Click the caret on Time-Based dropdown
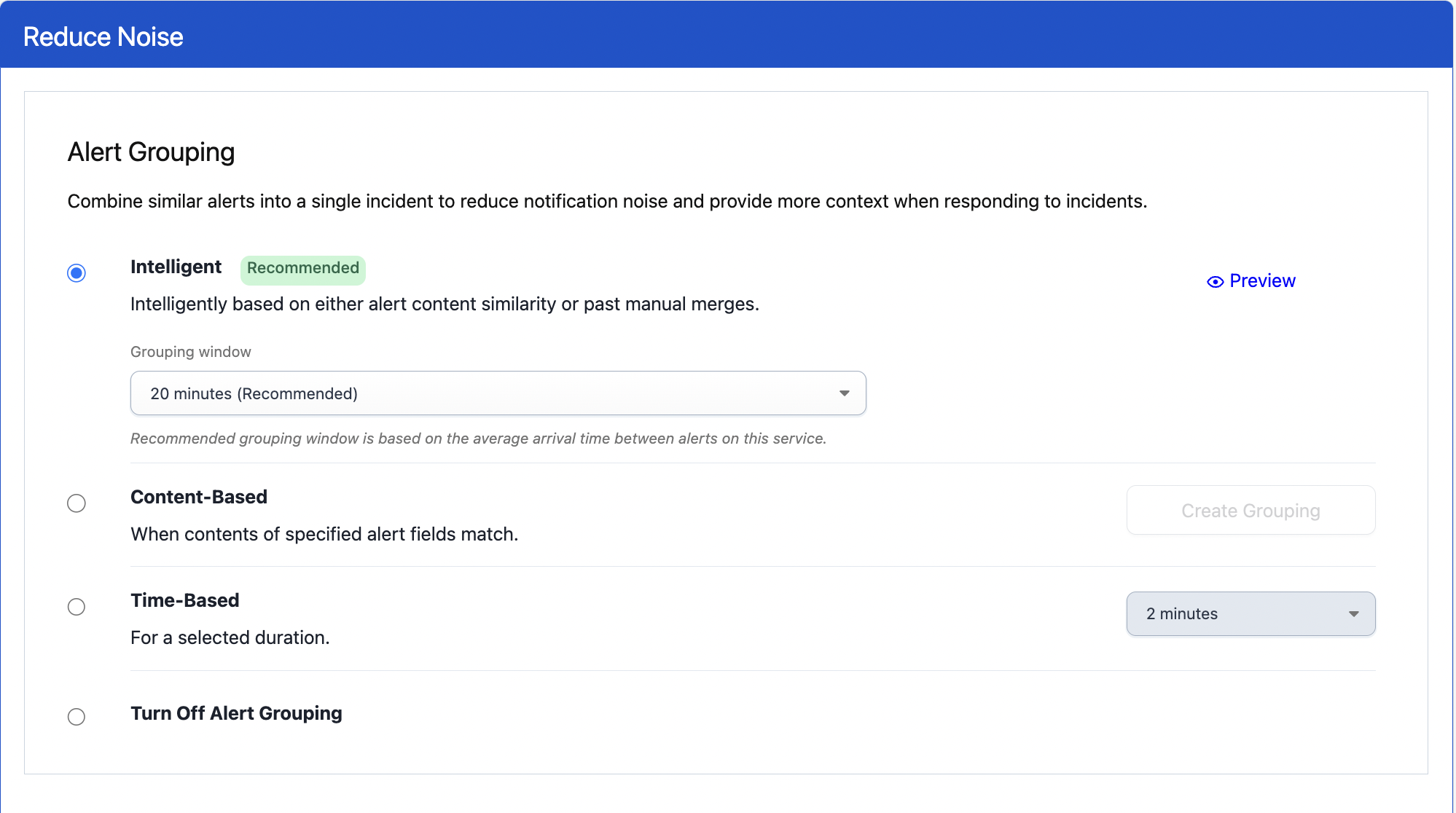 point(1353,614)
